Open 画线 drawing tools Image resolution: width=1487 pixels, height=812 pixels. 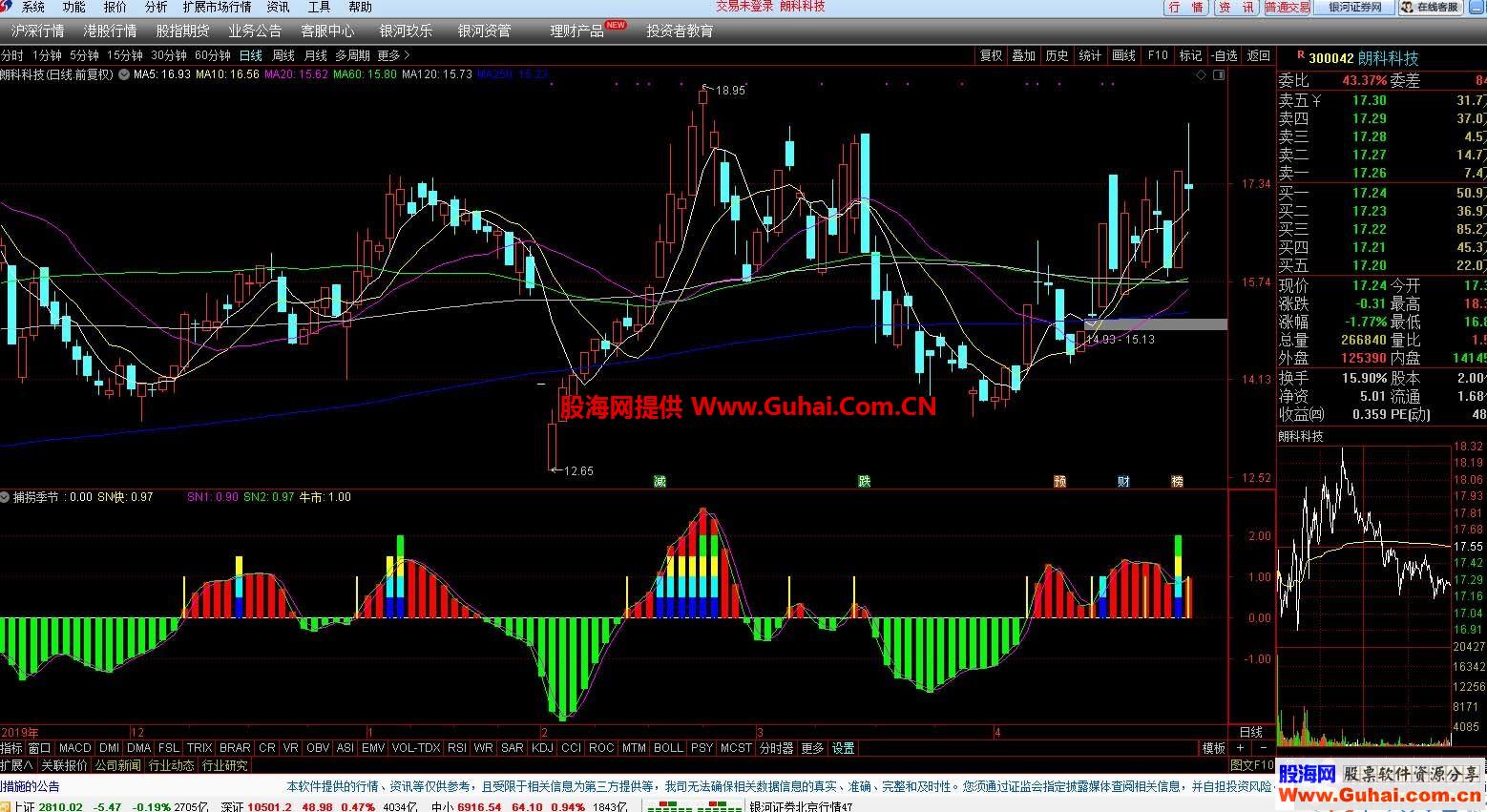1123,55
